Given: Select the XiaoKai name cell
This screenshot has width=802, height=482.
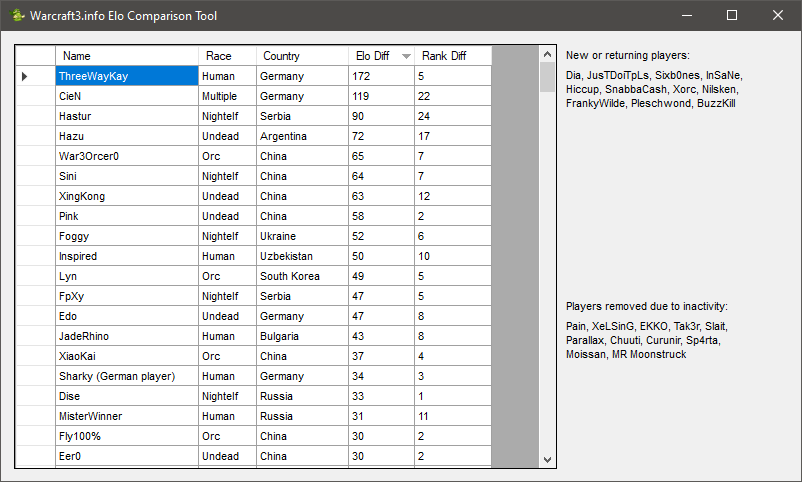Looking at the screenshot, I should click(127, 356).
